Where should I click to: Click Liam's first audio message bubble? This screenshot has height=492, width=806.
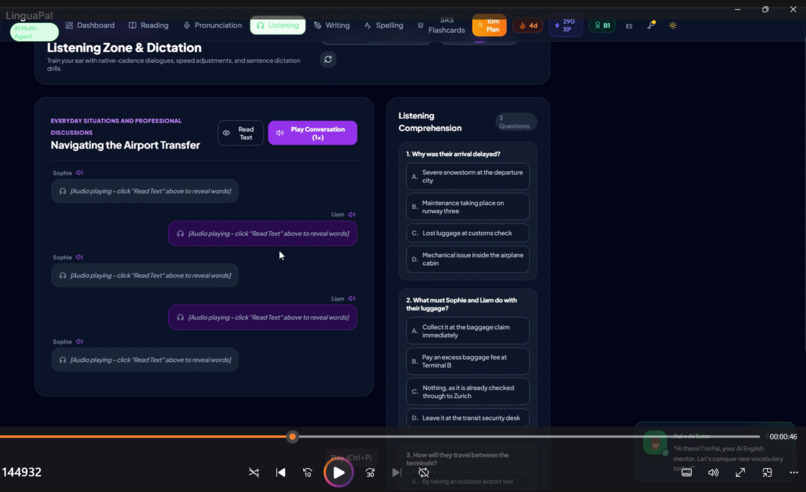pyautogui.click(x=263, y=233)
